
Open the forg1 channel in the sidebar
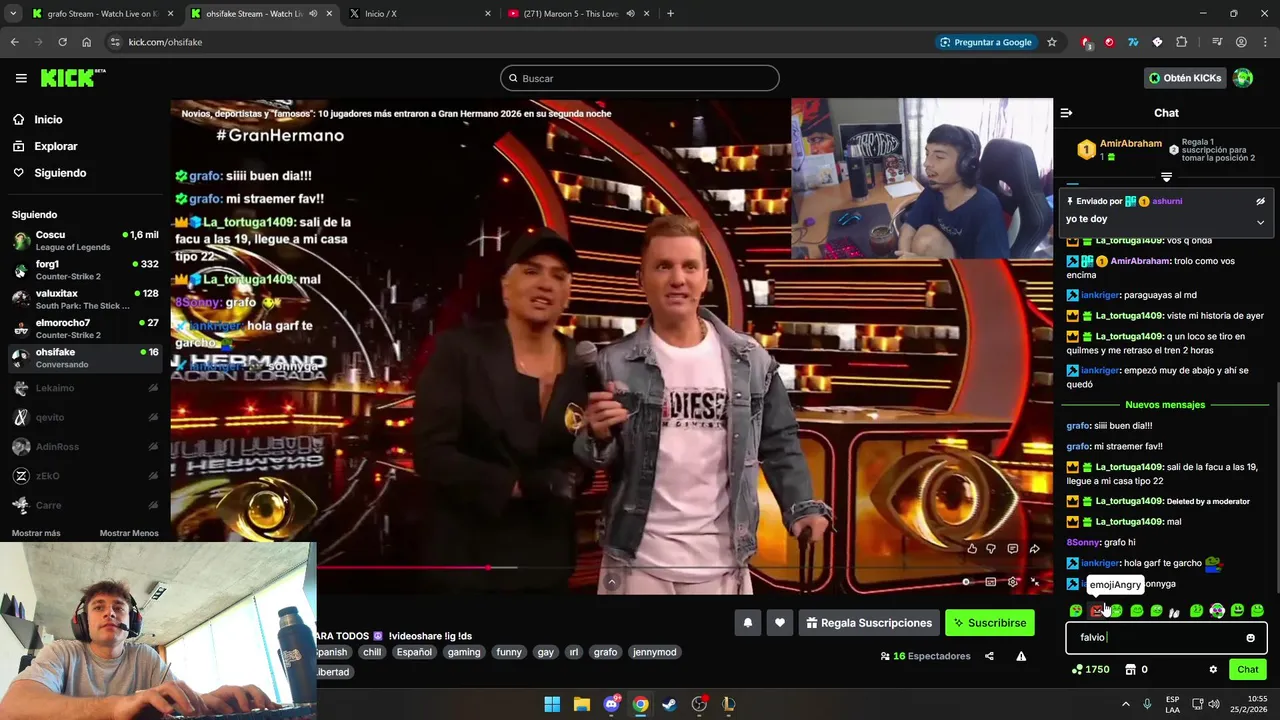[85, 270]
